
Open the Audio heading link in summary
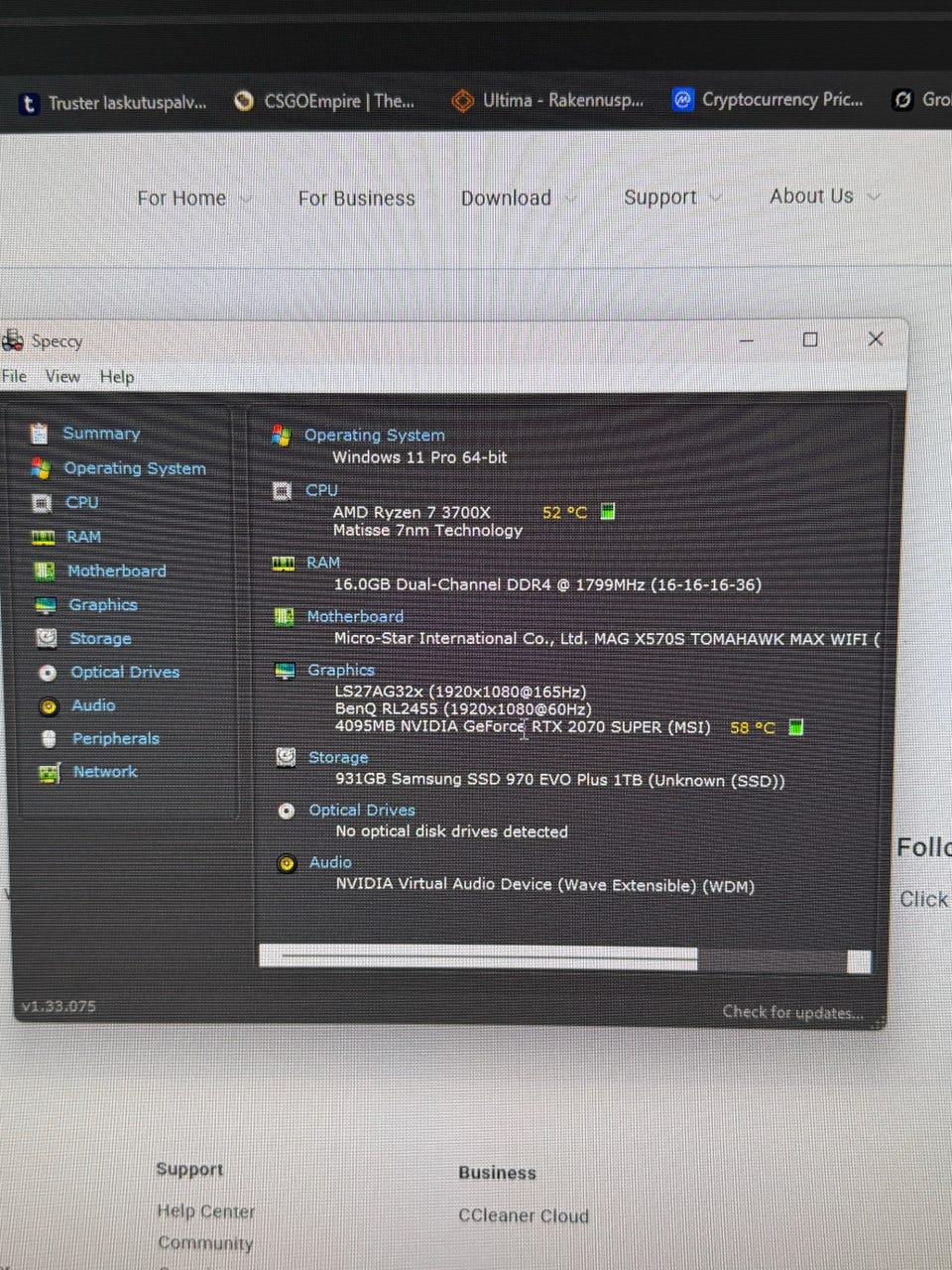[x=330, y=863]
